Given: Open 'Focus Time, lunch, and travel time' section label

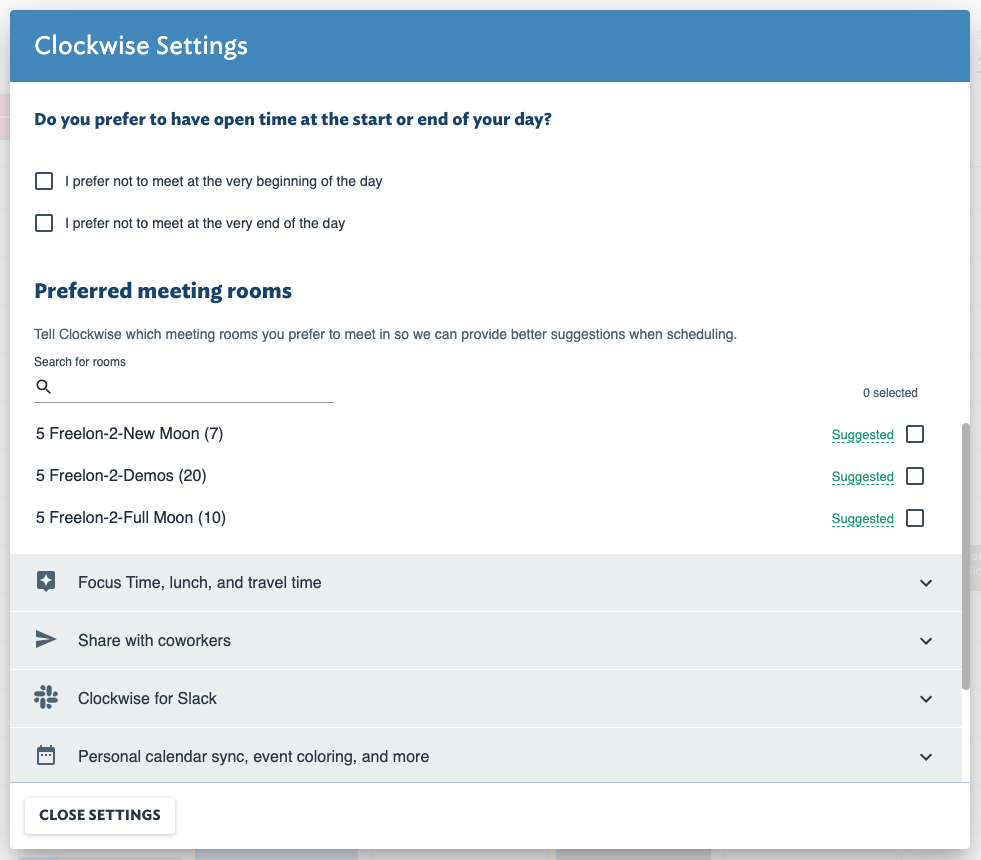Looking at the screenshot, I should [x=200, y=582].
